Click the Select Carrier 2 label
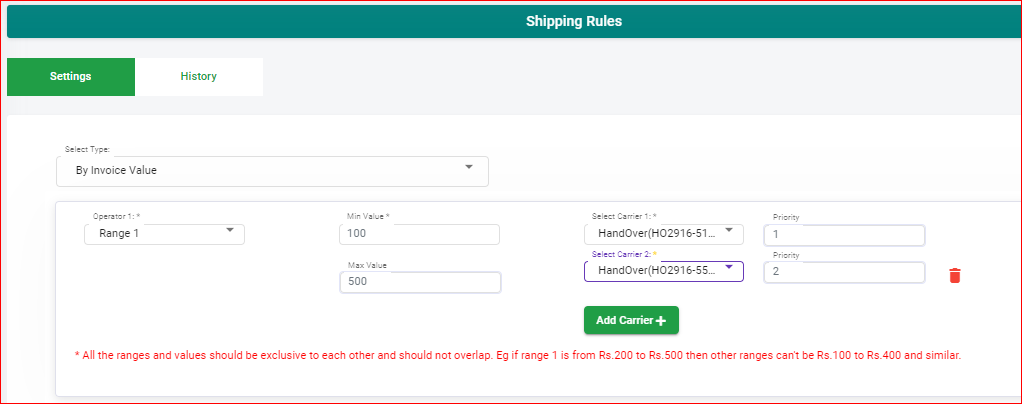The width and height of the screenshot is (1022, 404). [624, 254]
